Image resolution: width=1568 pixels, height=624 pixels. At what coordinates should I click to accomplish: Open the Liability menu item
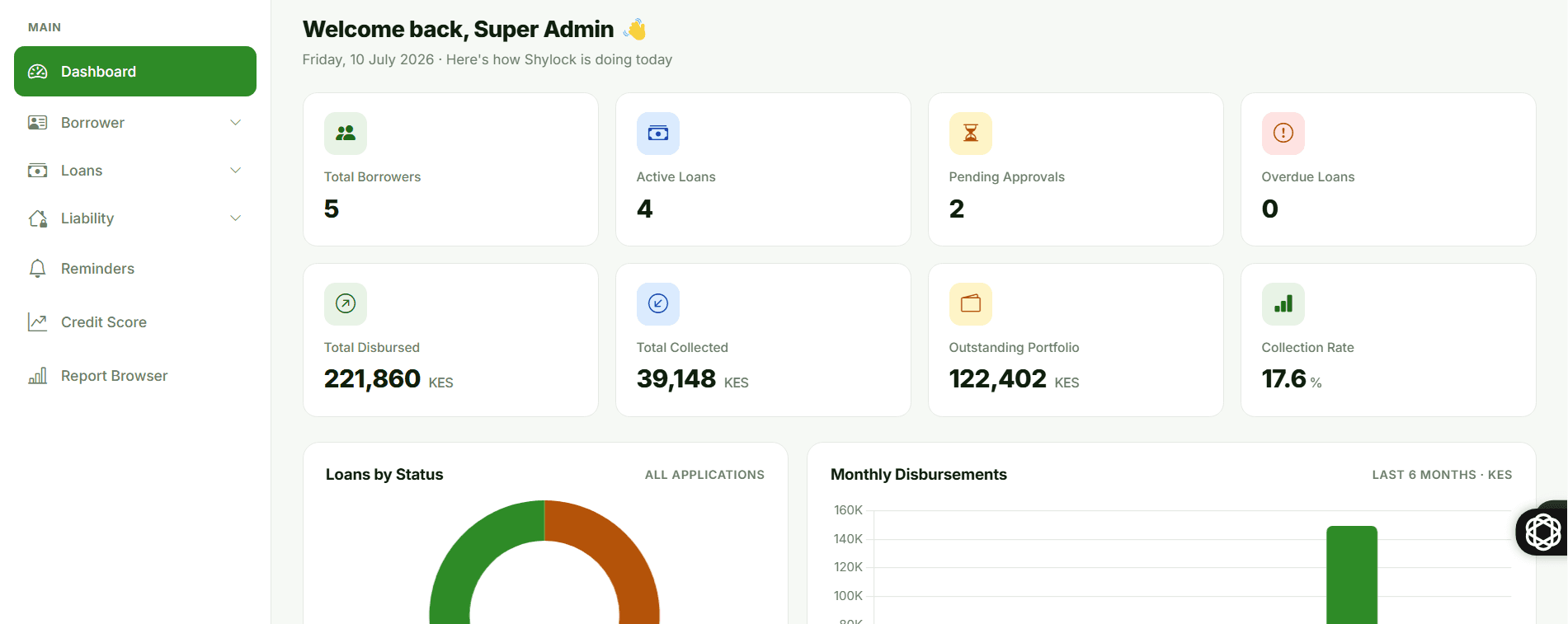tap(135, 218)
